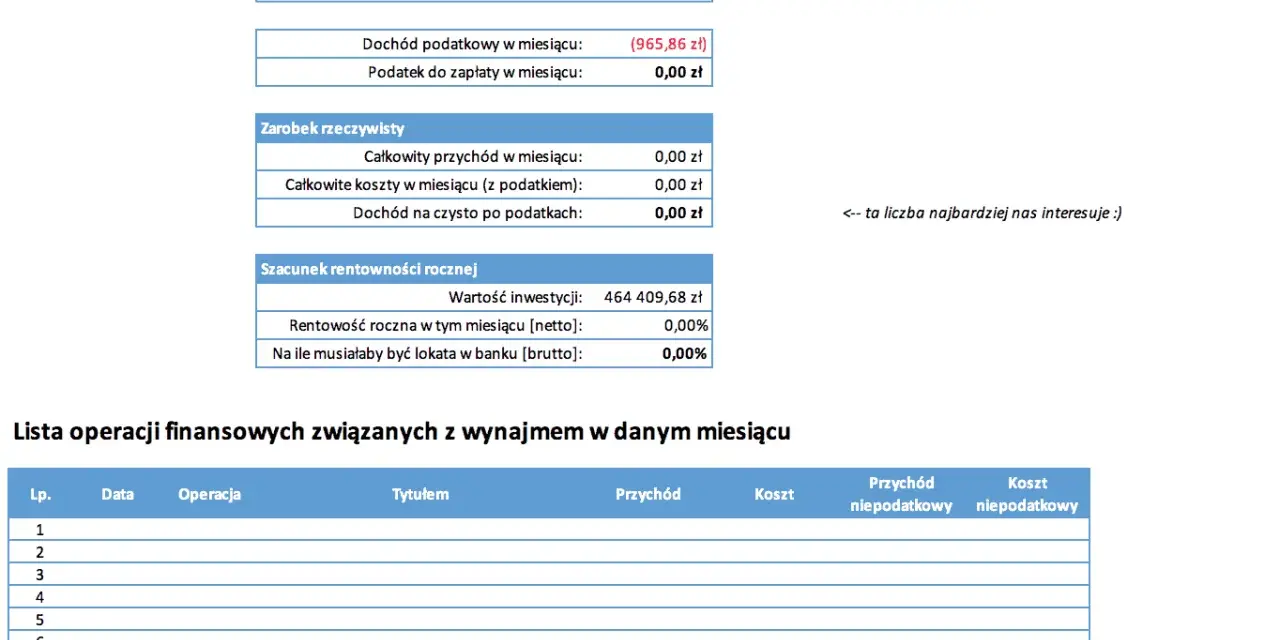Click row number 2 in the Lp. column

click(x=40, y=552)
